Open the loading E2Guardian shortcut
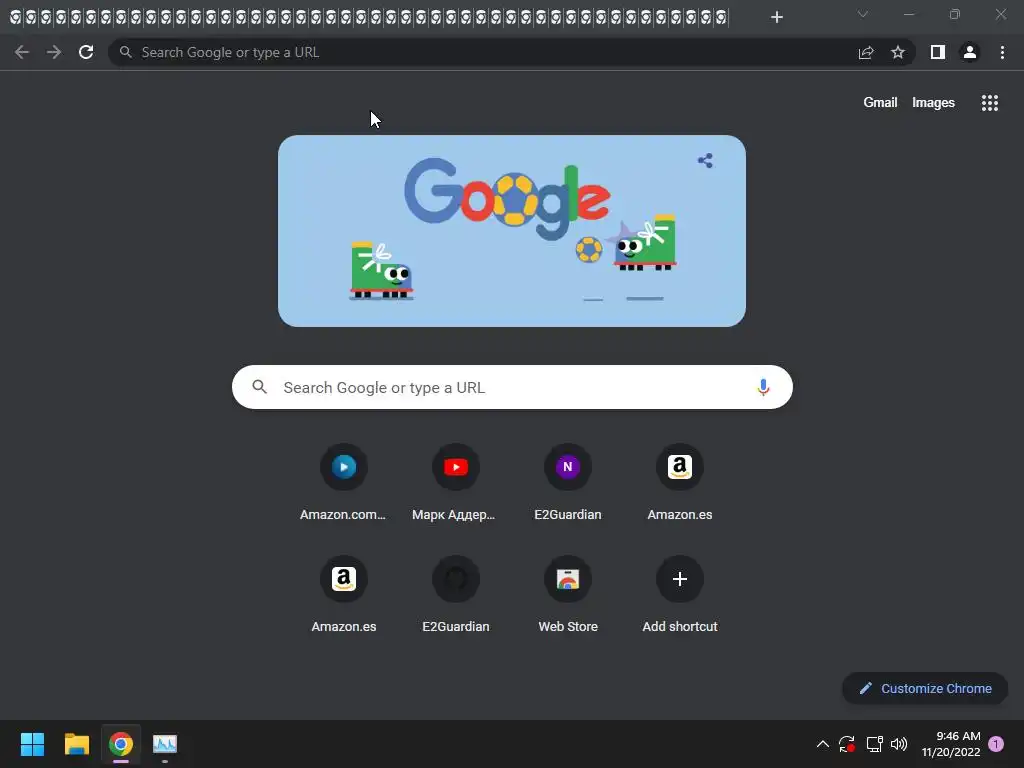Image resolution: width=1024 pixels, height=768 pixels. click(x=455, y=595)
